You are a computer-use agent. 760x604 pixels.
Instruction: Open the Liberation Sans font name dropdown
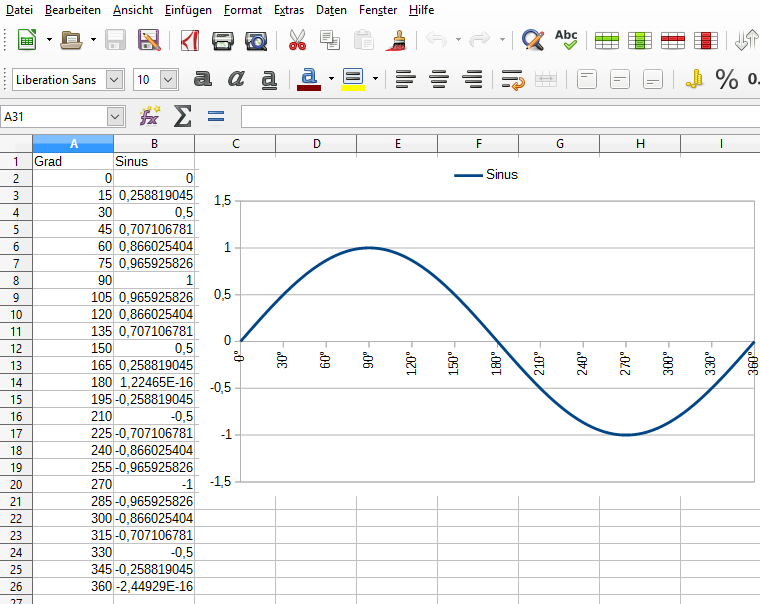point(114,79)
